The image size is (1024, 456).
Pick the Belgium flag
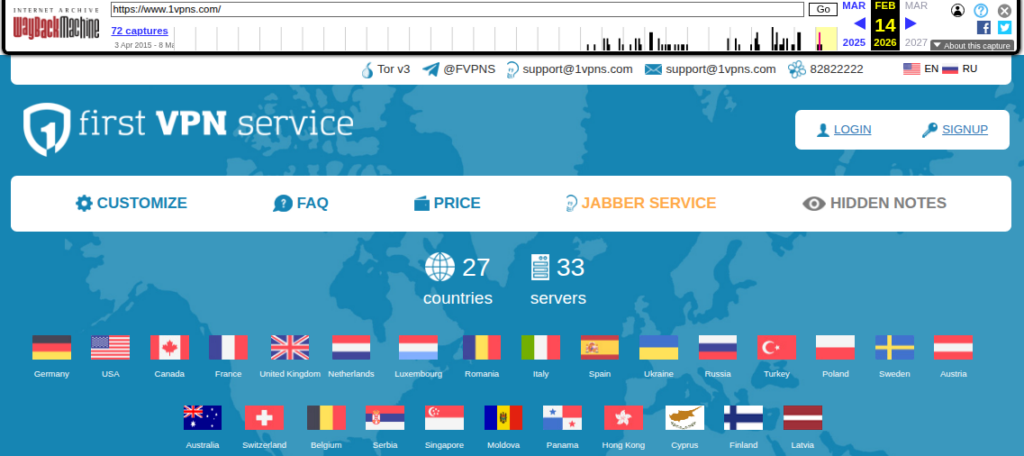[327, 418]
